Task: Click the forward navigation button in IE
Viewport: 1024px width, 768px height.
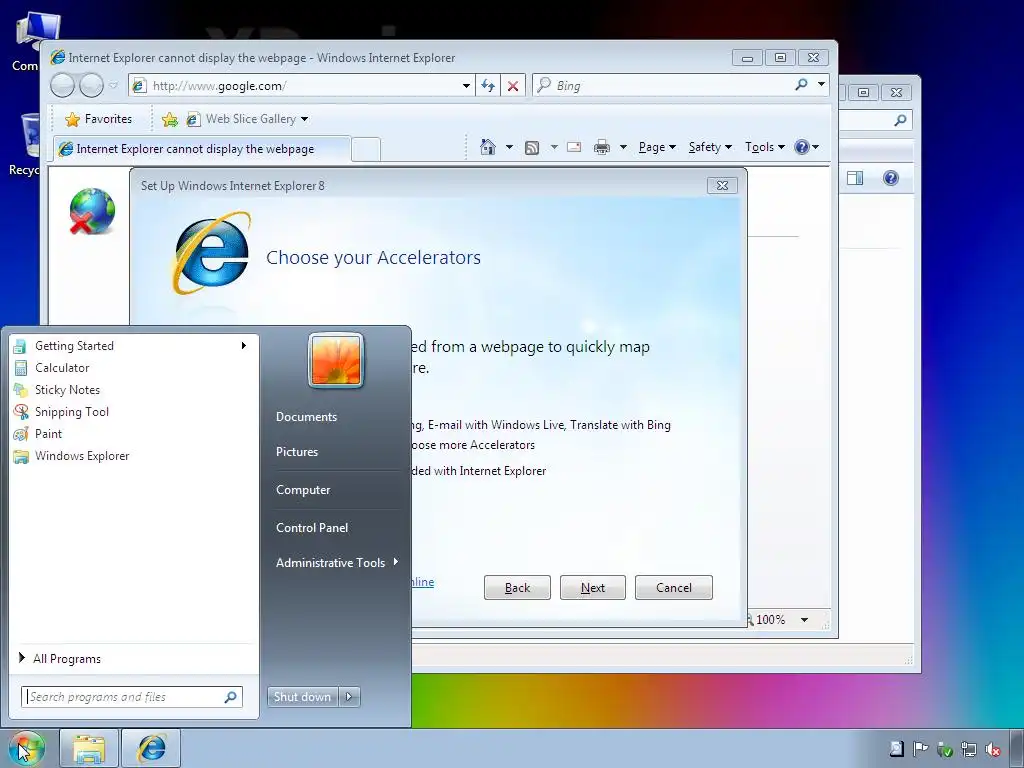Action: tap(91, 85)
